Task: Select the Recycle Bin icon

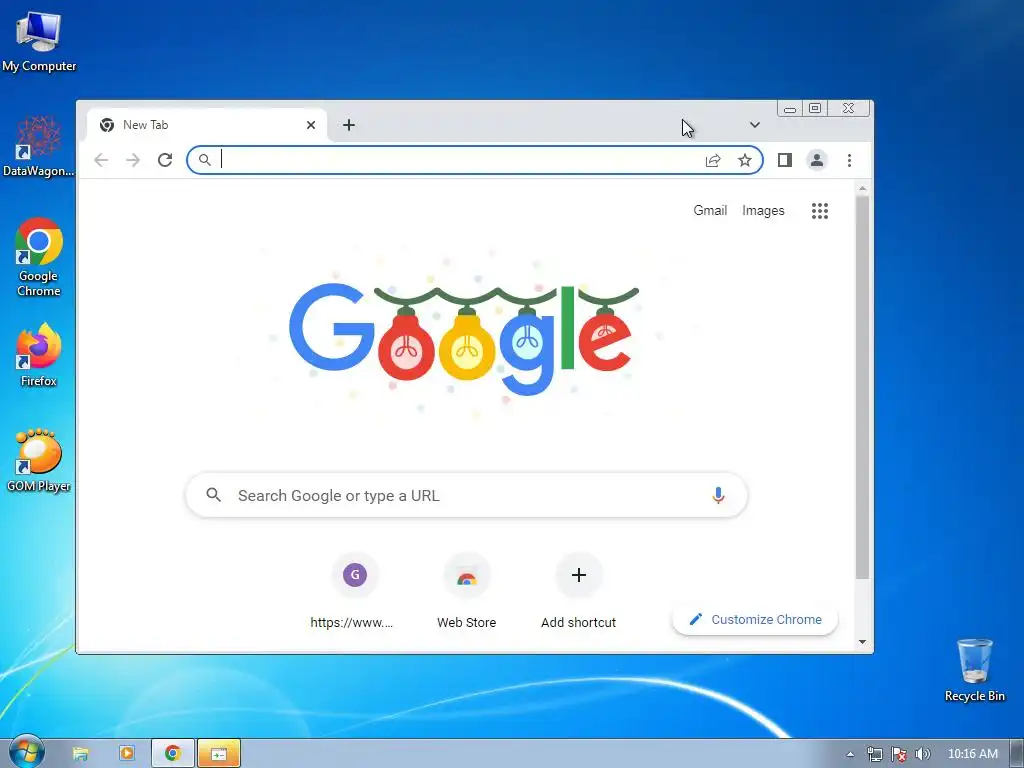Action: click(974, 670)
